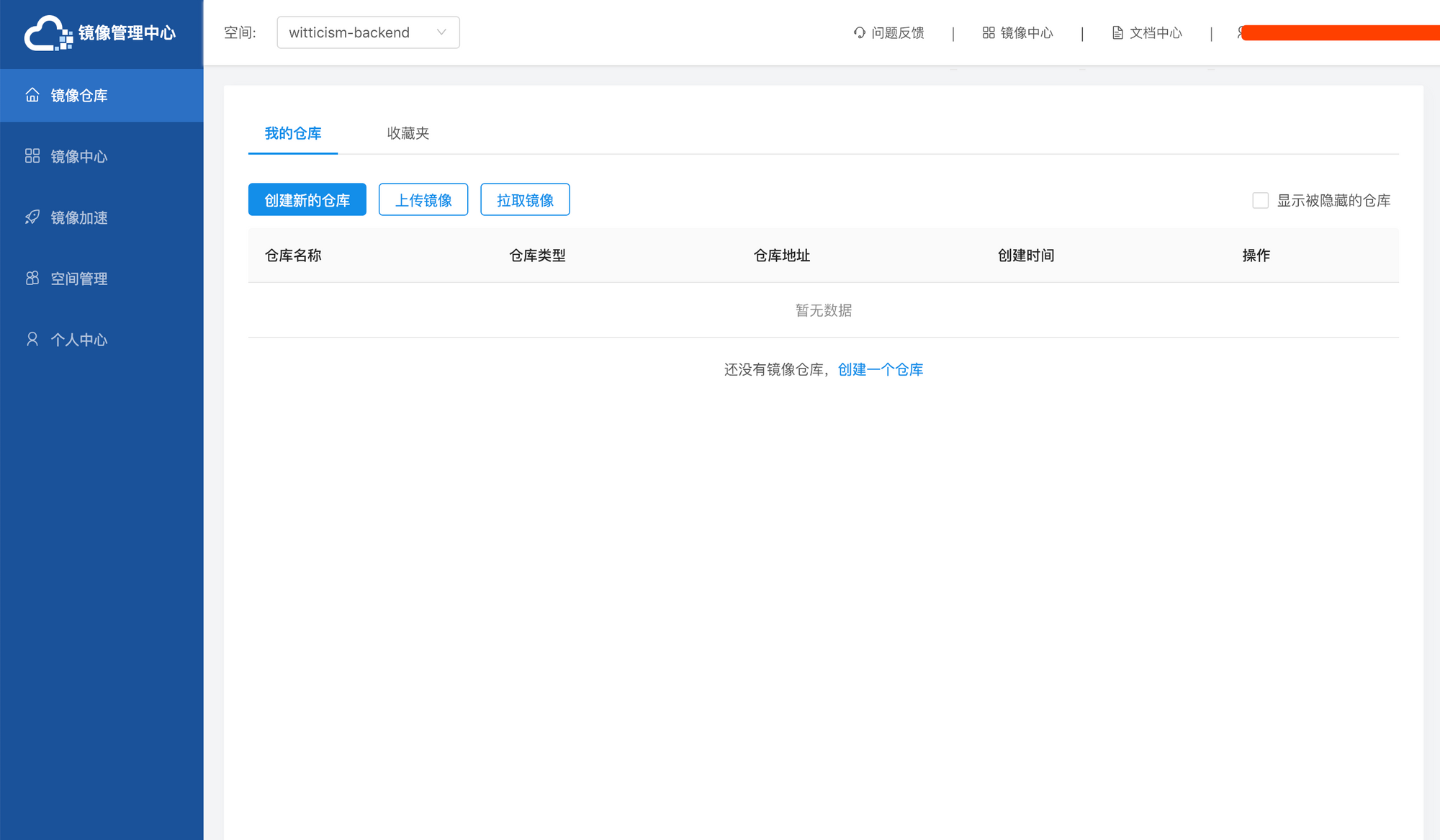
Task: Click the house icon for 镜像仓库
Action: click(x=32, y=95)
